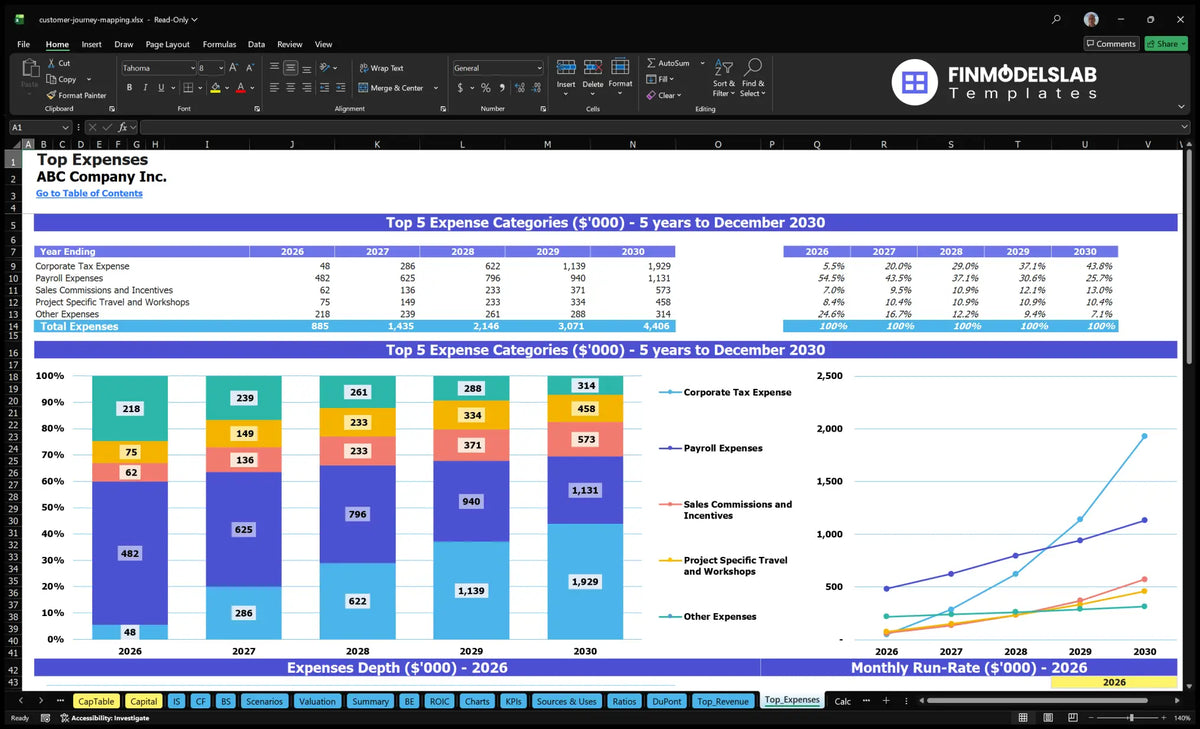Click the Cut scissors icon

pyautogui.click(x=52, y=63)
